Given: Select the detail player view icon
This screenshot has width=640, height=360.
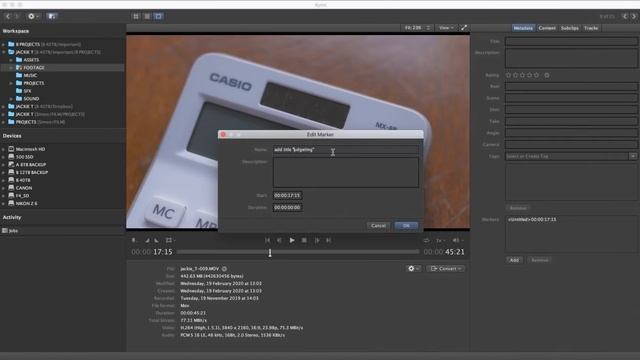Looking at the screenshot, I should [158, 16].
